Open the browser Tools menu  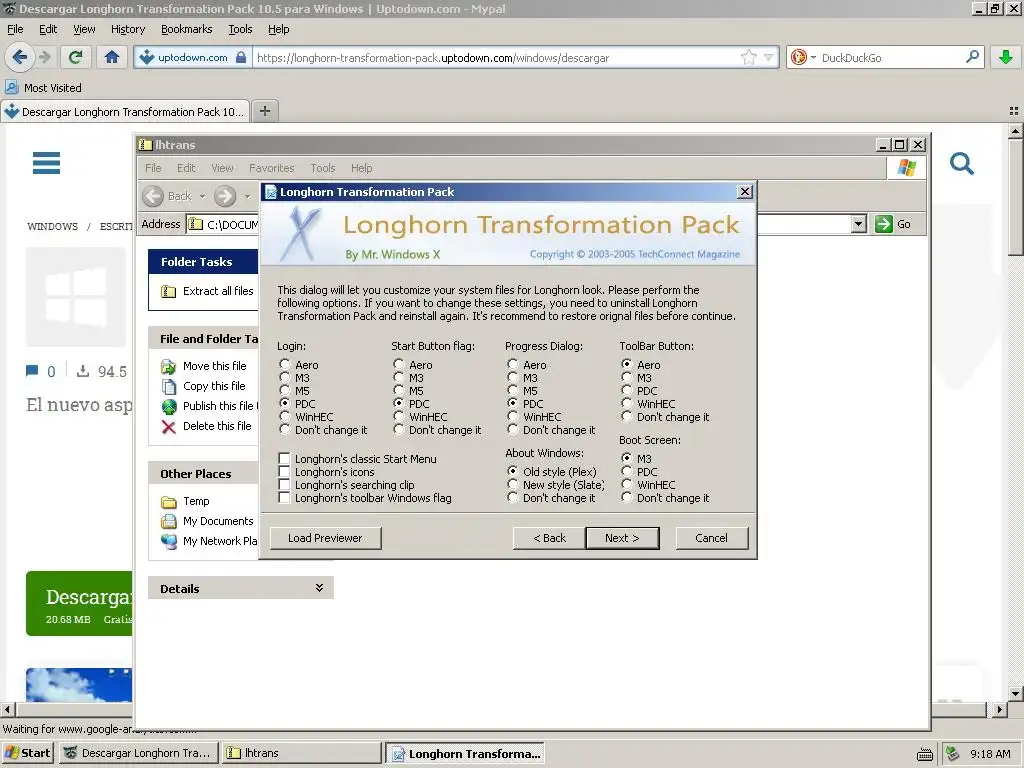[x=240, y=29]
